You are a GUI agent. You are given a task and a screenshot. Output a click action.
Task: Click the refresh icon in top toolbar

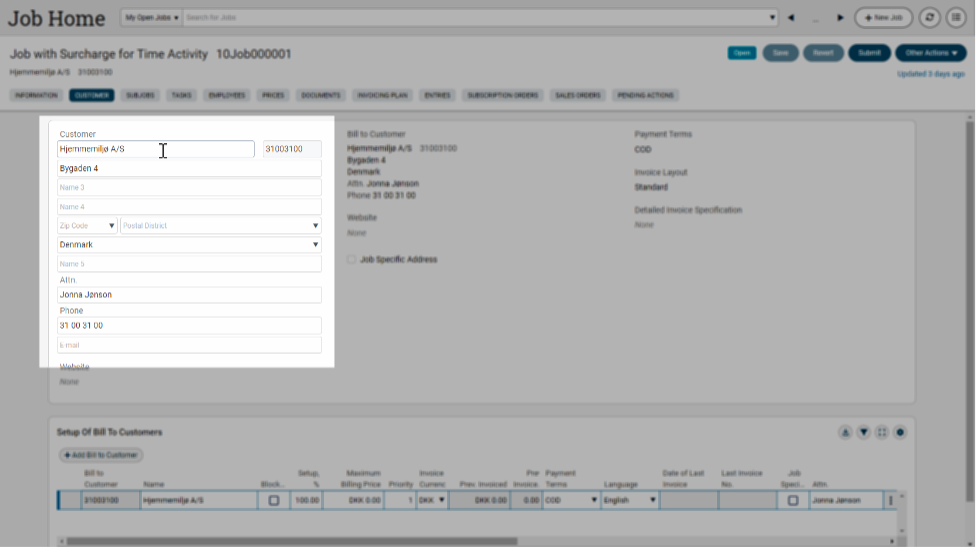pyautogui.click(x=930, y=18)
